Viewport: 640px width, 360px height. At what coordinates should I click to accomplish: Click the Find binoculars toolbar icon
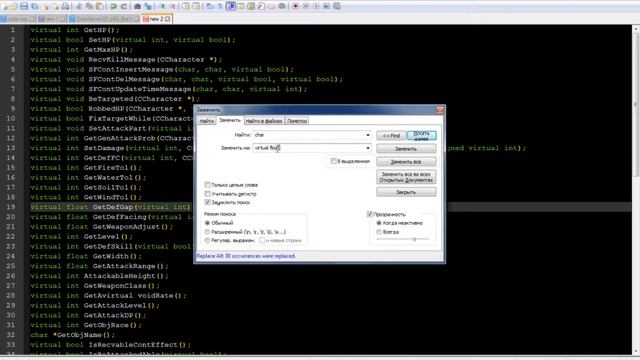(137, 6)
